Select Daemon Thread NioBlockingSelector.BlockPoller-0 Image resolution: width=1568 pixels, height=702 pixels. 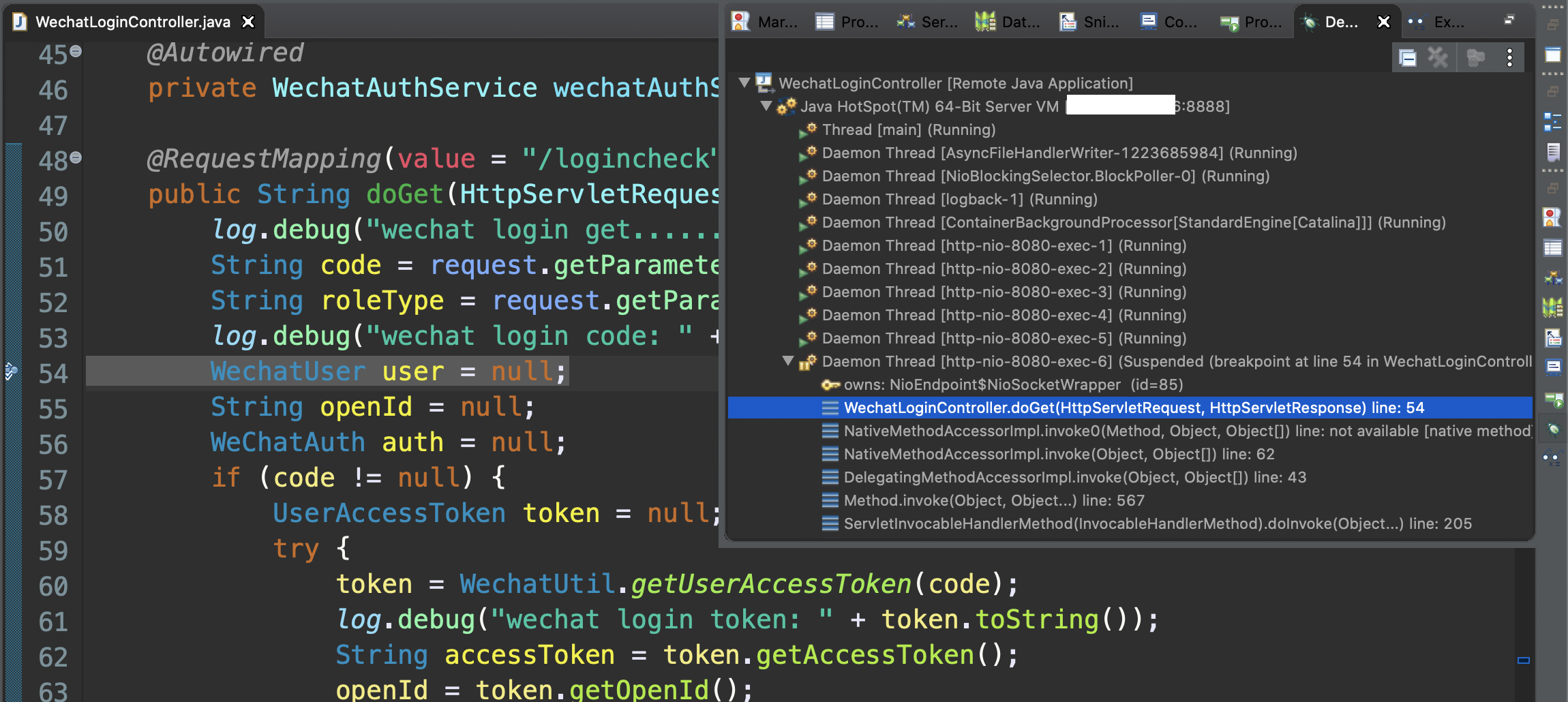[x=1130, y=176]
